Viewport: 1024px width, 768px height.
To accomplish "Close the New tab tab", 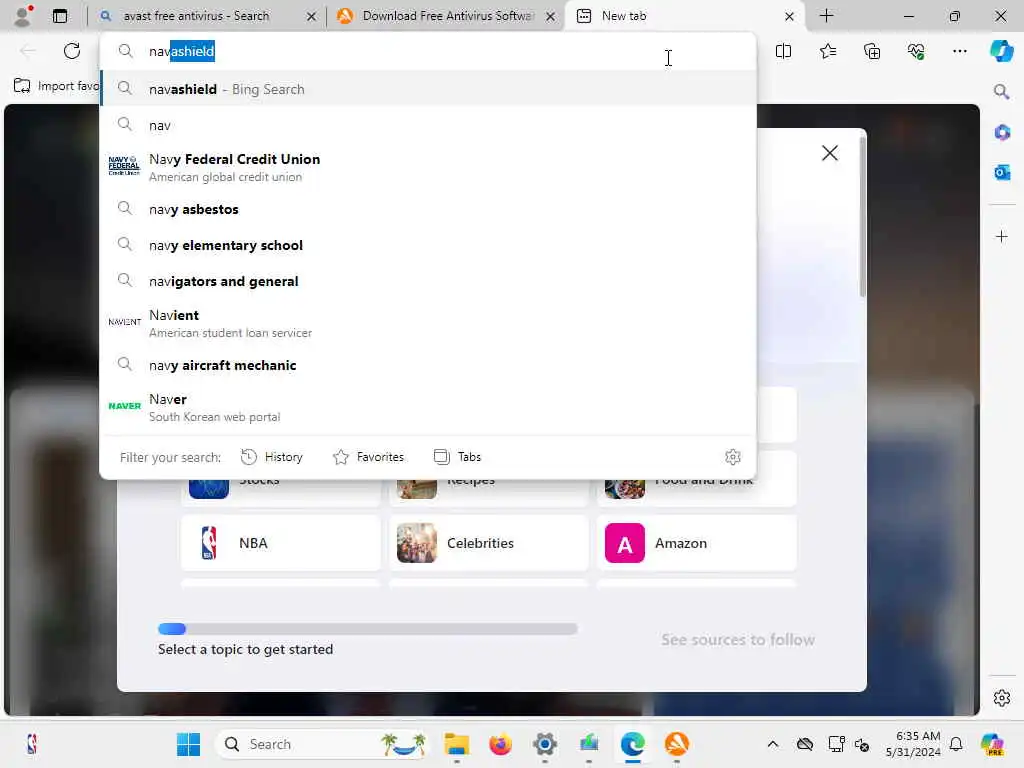I will coord(789,16).
